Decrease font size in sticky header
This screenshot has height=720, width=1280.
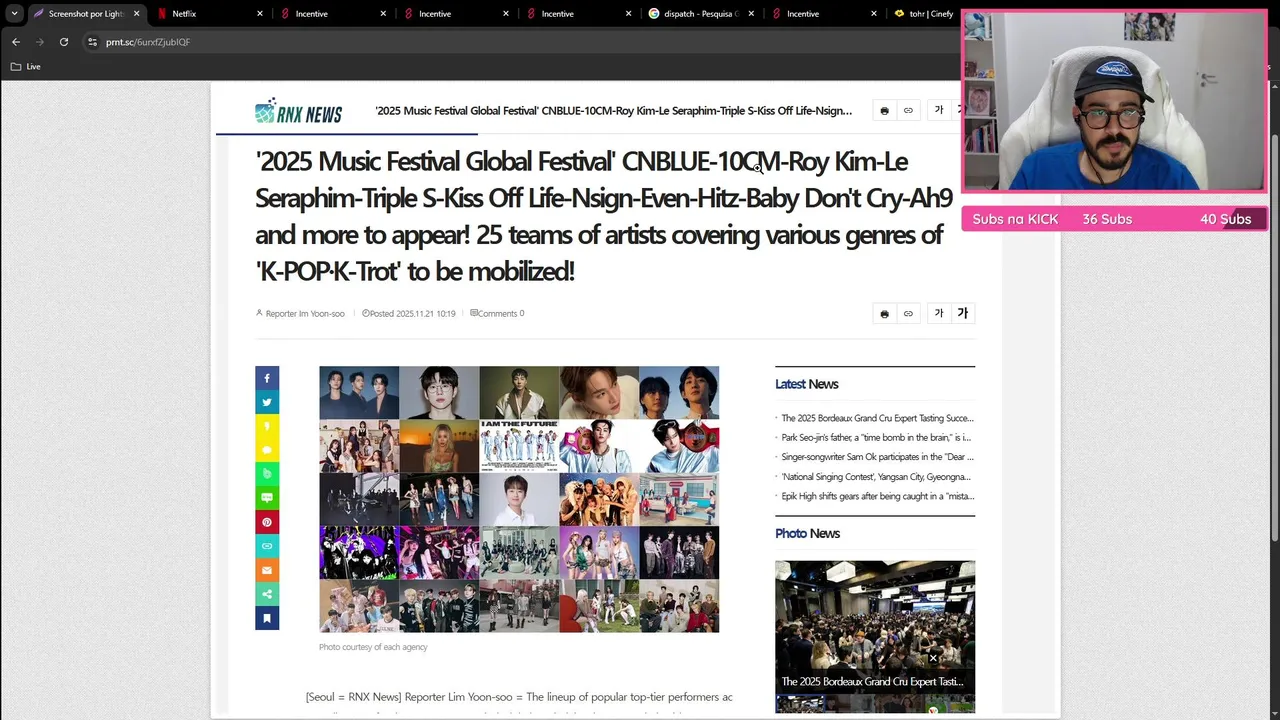[x=938, y=110]
